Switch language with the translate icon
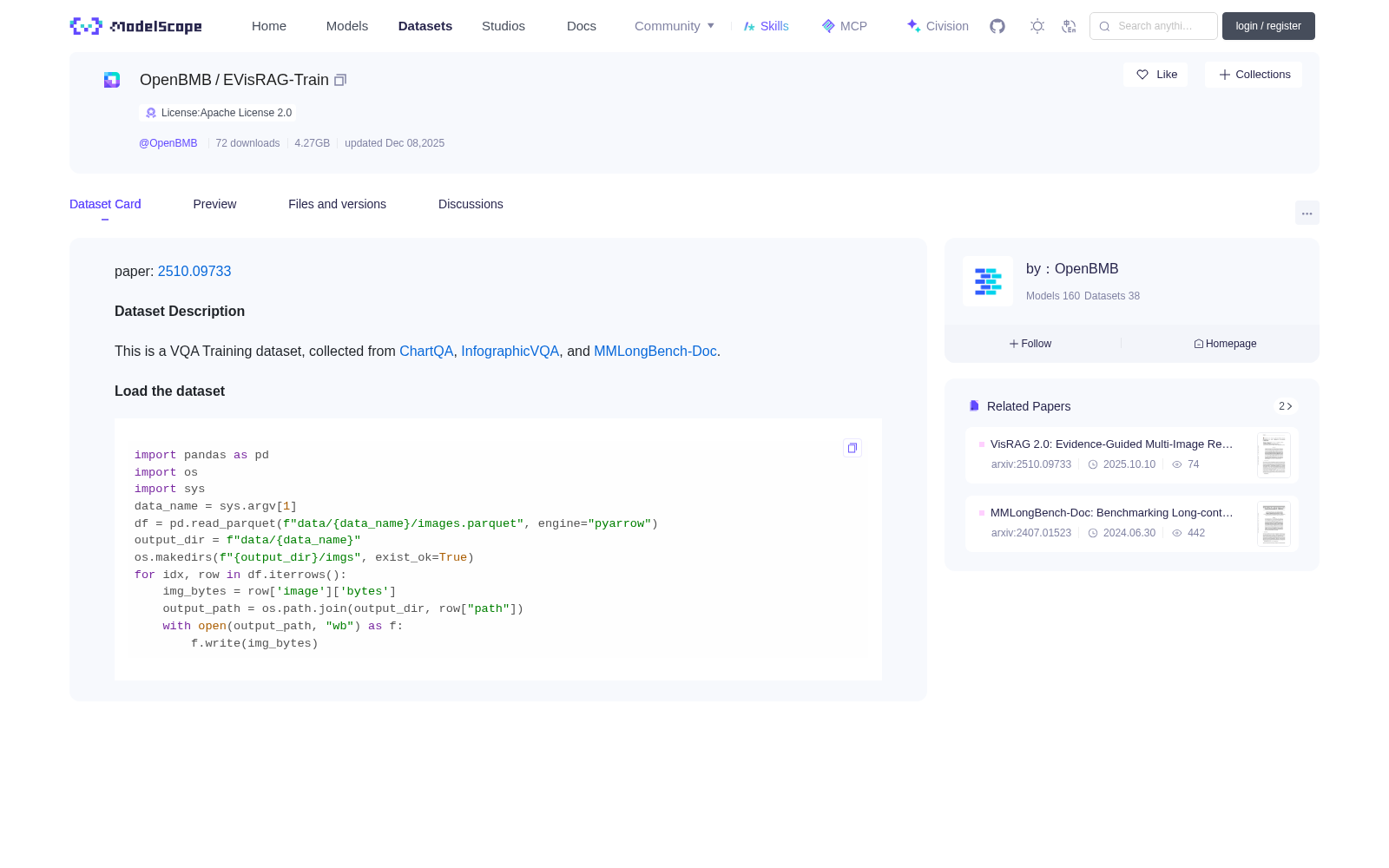 coord(1069,26)
